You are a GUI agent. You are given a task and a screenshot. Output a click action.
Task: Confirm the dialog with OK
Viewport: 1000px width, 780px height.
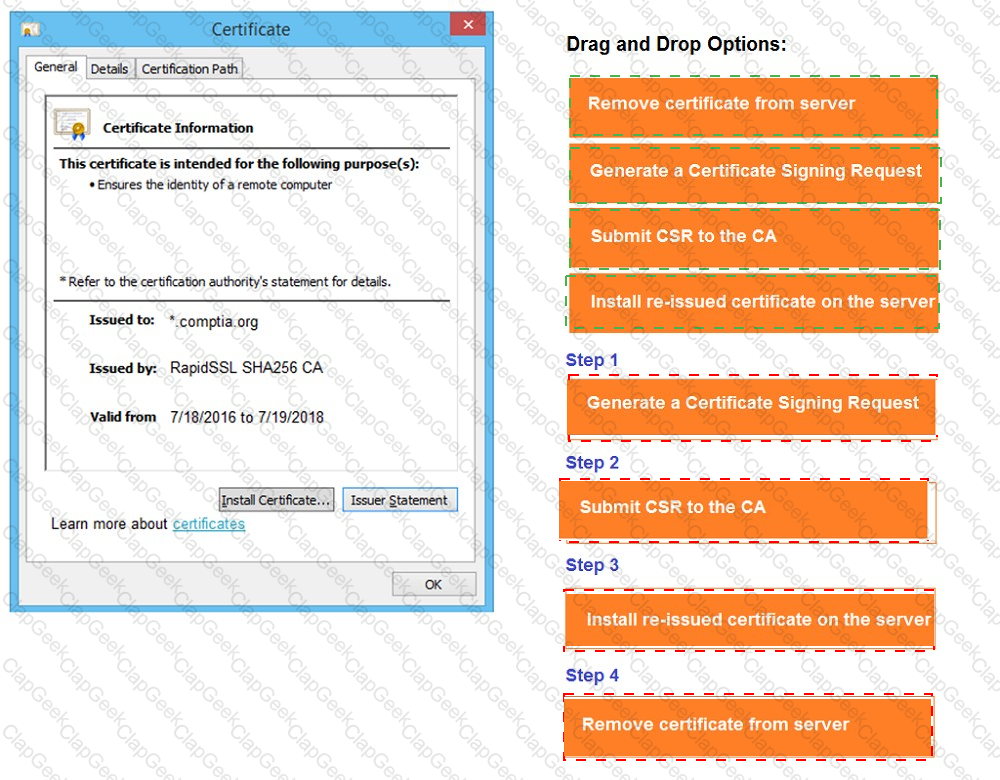point(433,584)
